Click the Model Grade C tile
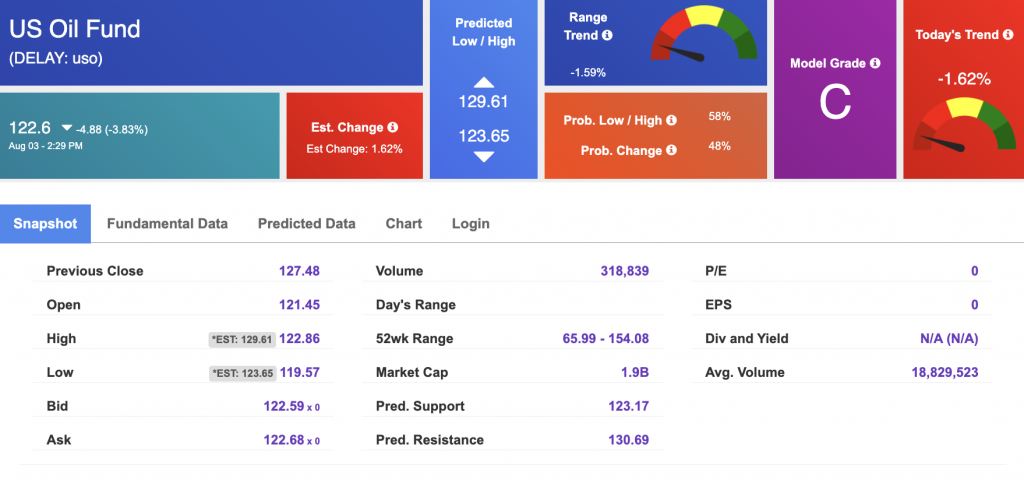The height and width of the screenshot is (480, 1024). point(835,89)
